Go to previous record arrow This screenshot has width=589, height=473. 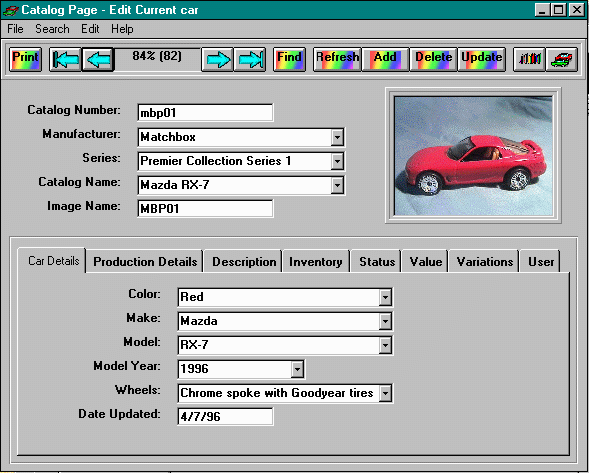pyautogui.click(x=98, y=59)
